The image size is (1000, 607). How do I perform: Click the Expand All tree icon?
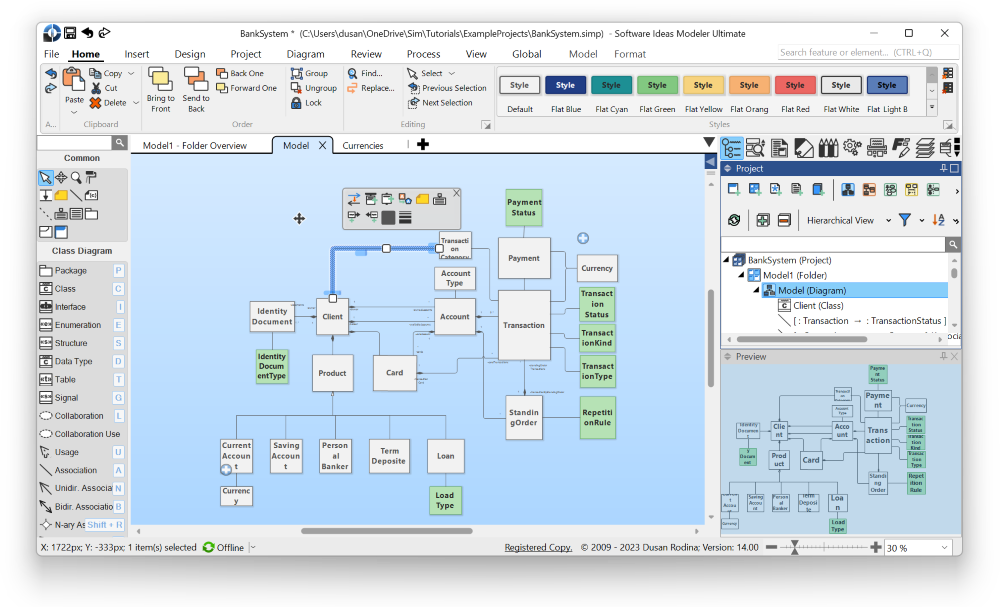[x=763, y=220]
